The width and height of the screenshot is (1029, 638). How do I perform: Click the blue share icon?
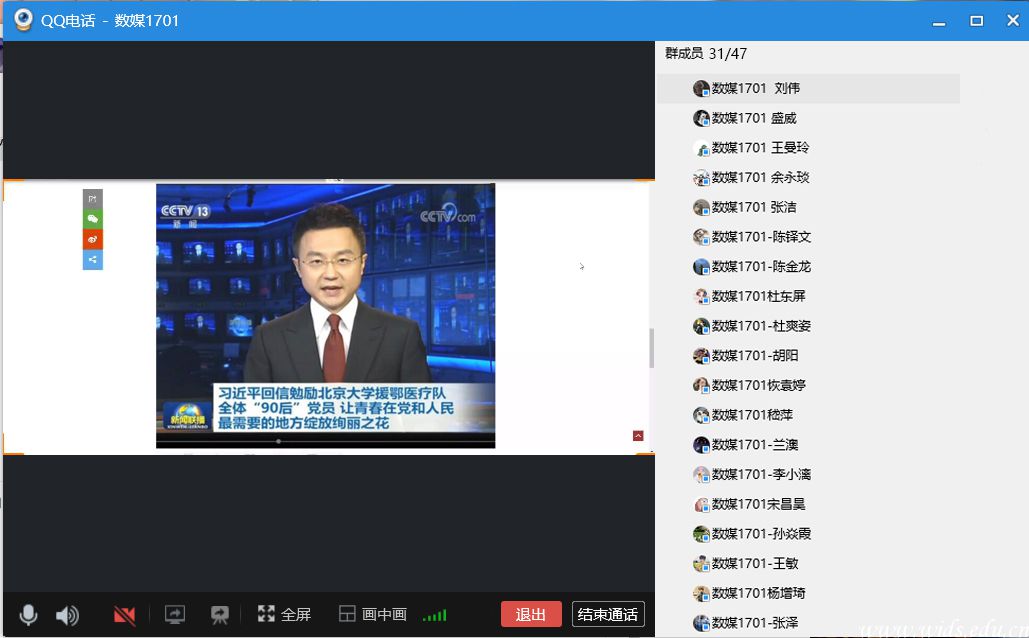(x=92, y=260)
